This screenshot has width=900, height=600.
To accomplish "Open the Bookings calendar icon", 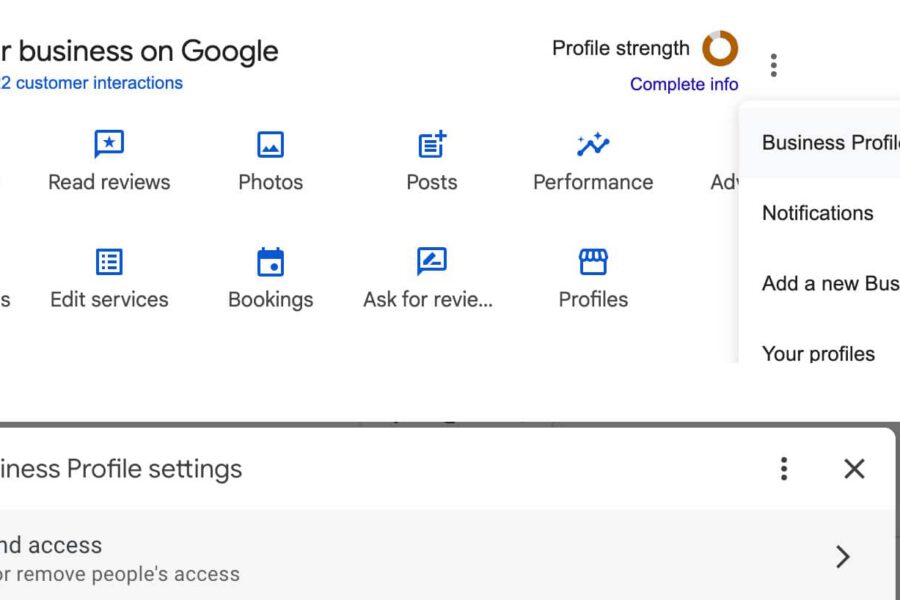I will [270, 262].
